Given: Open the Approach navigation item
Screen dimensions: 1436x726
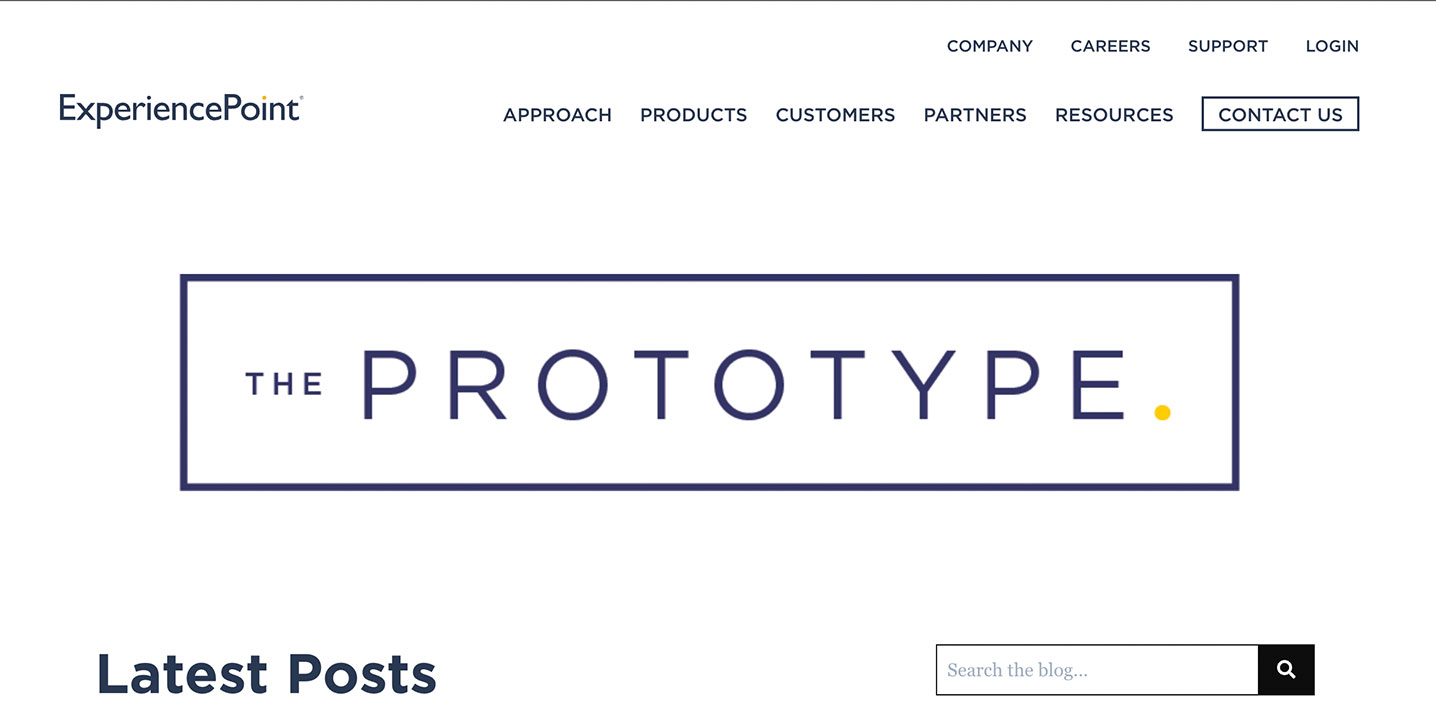Looking at the screenshot, I should click(x=557, y=115).
